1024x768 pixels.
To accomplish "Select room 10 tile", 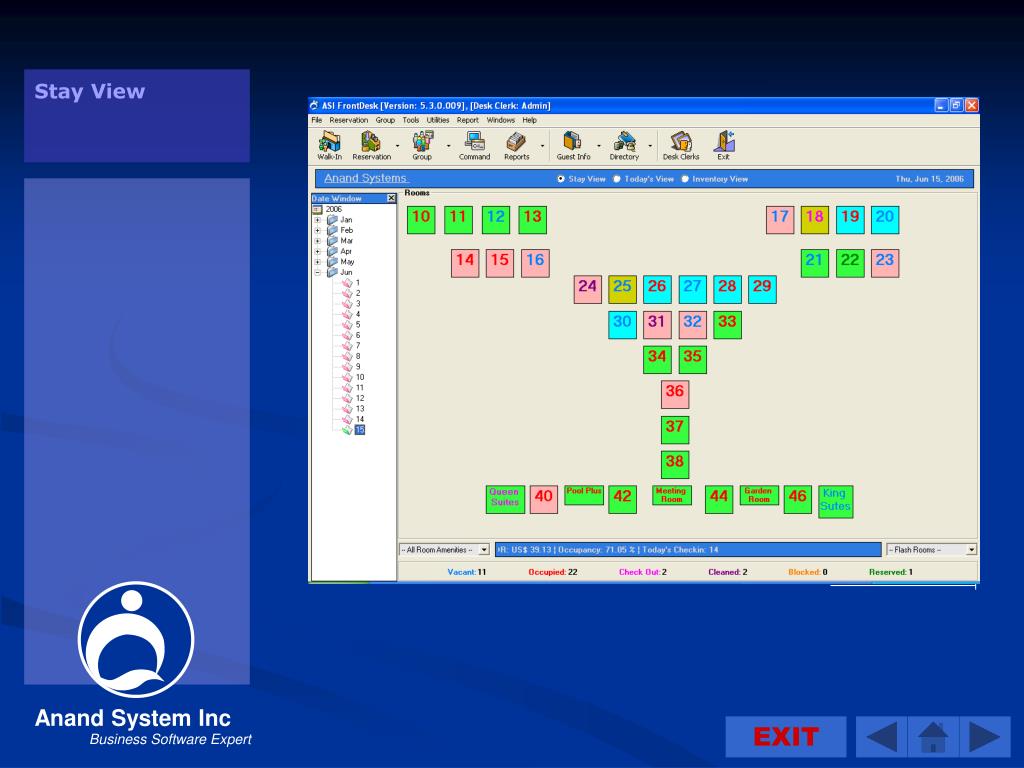I will 421,219.
